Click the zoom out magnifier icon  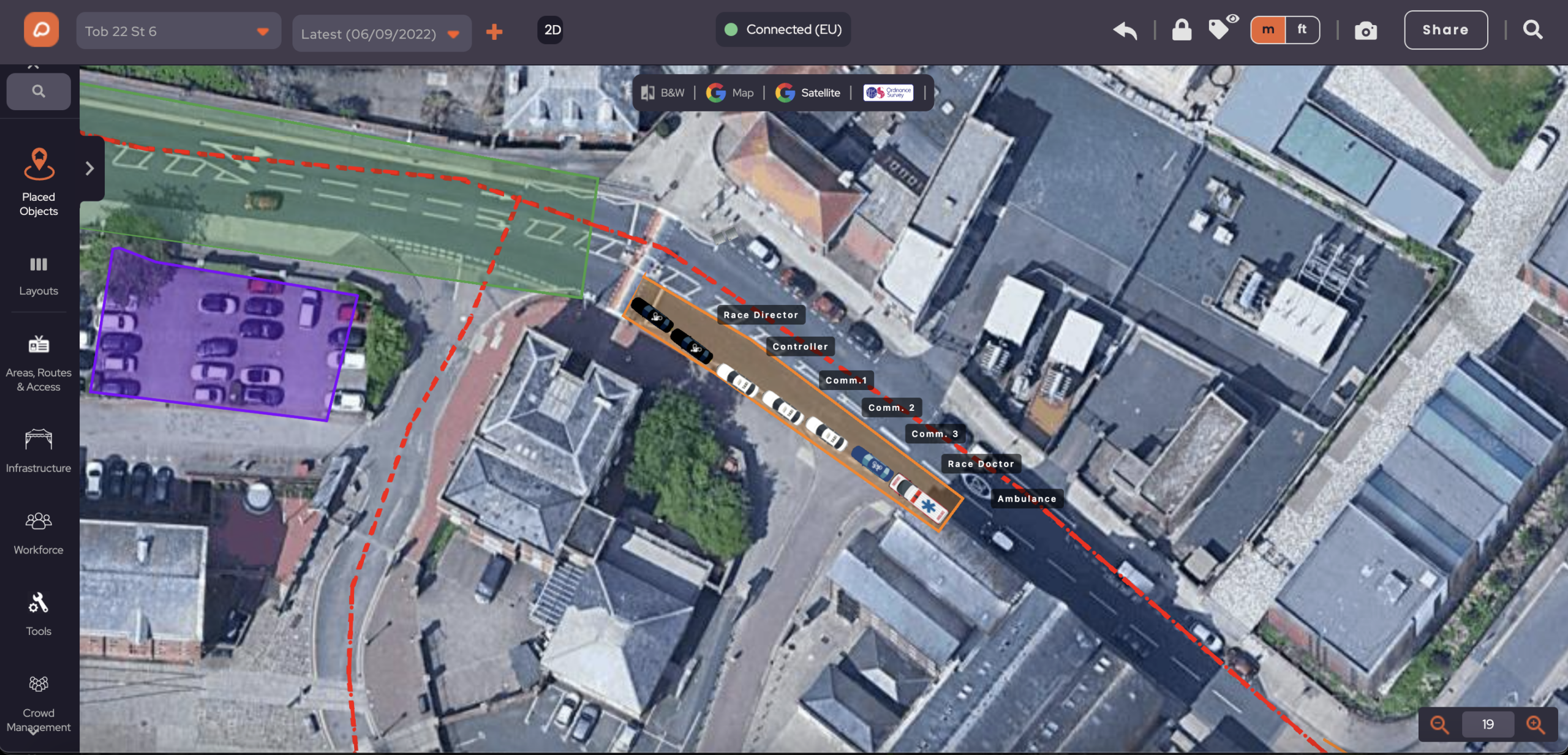1439,724
